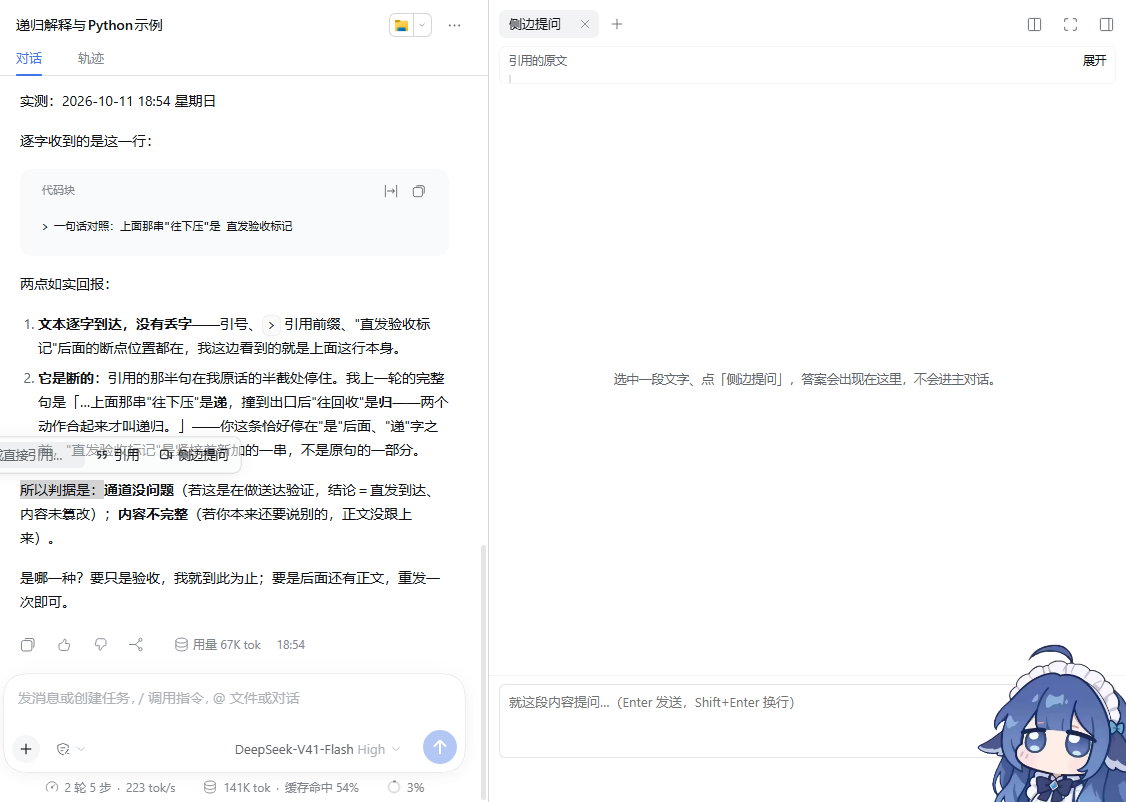Send the message with the blue arrow

tap(439, 747)
